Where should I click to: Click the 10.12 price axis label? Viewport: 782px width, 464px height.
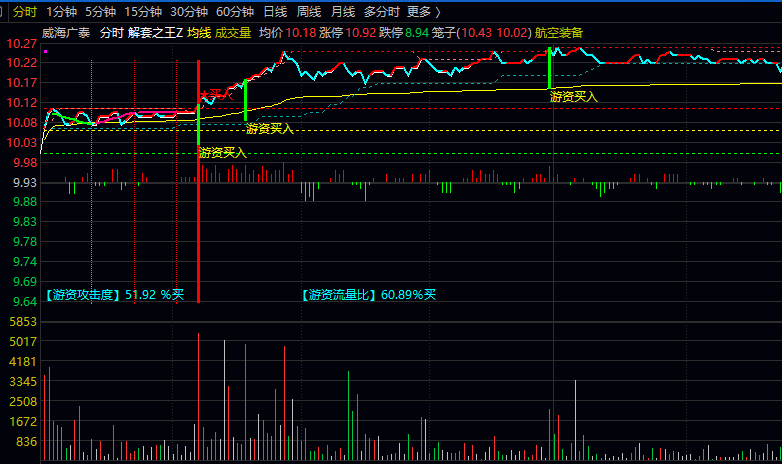(x=21, y=103)
